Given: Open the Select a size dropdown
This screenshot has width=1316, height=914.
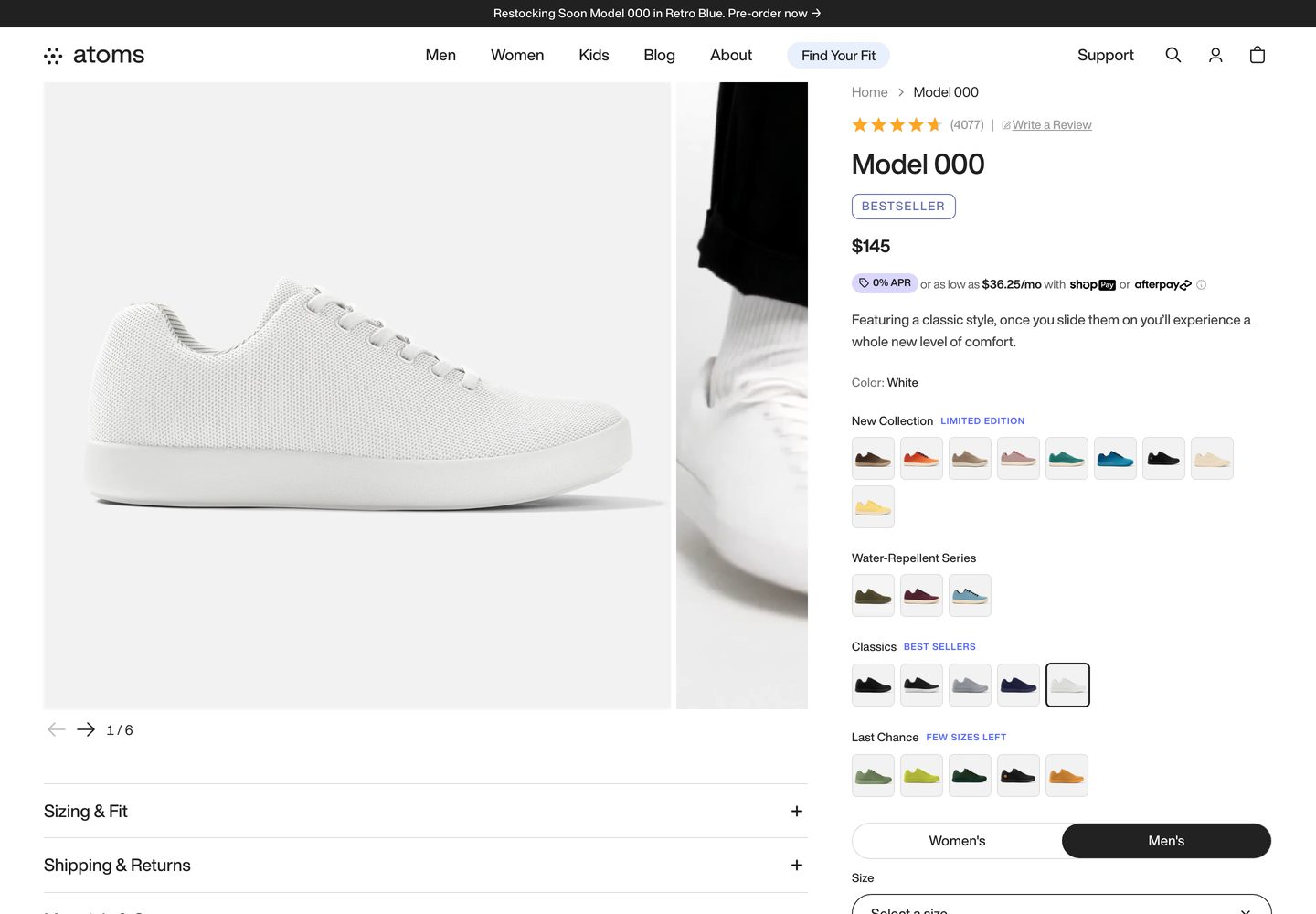Looking at the screenshot, I should 1061,905.
